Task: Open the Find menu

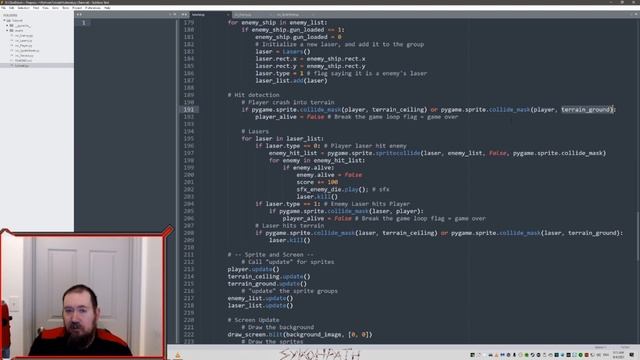Action: [36, 8]
